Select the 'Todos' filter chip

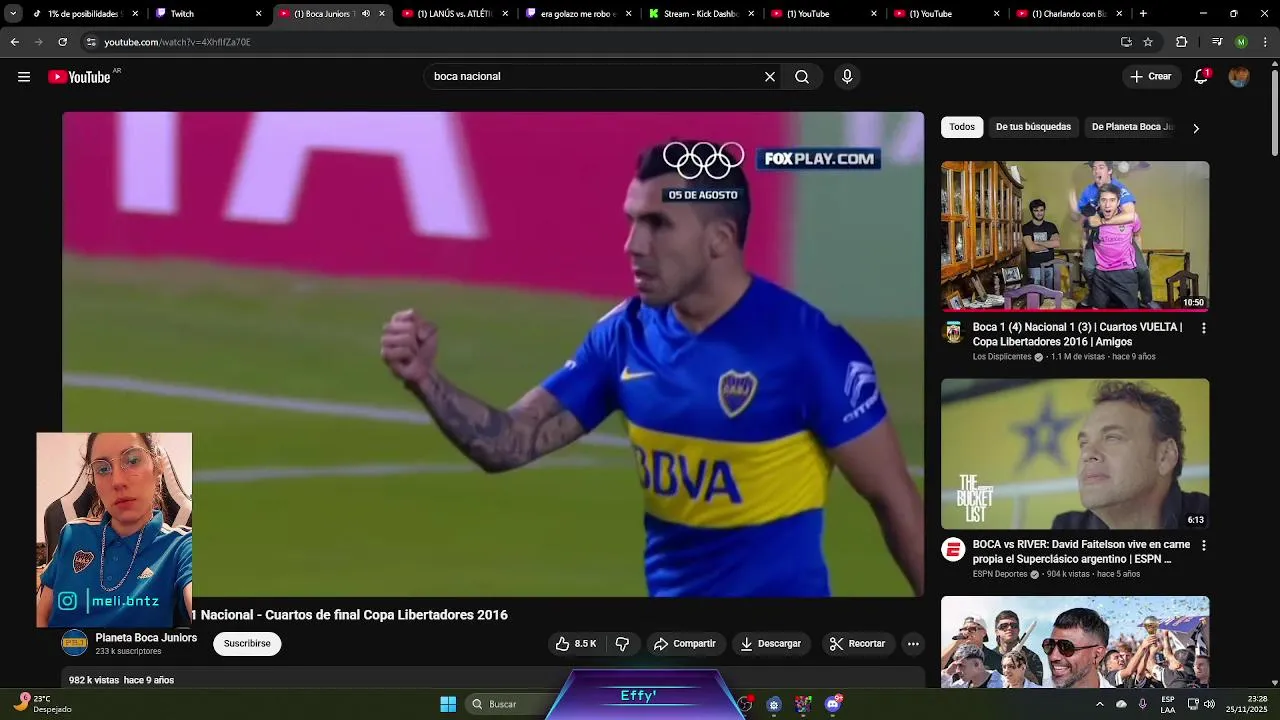[x=962, y=127]
